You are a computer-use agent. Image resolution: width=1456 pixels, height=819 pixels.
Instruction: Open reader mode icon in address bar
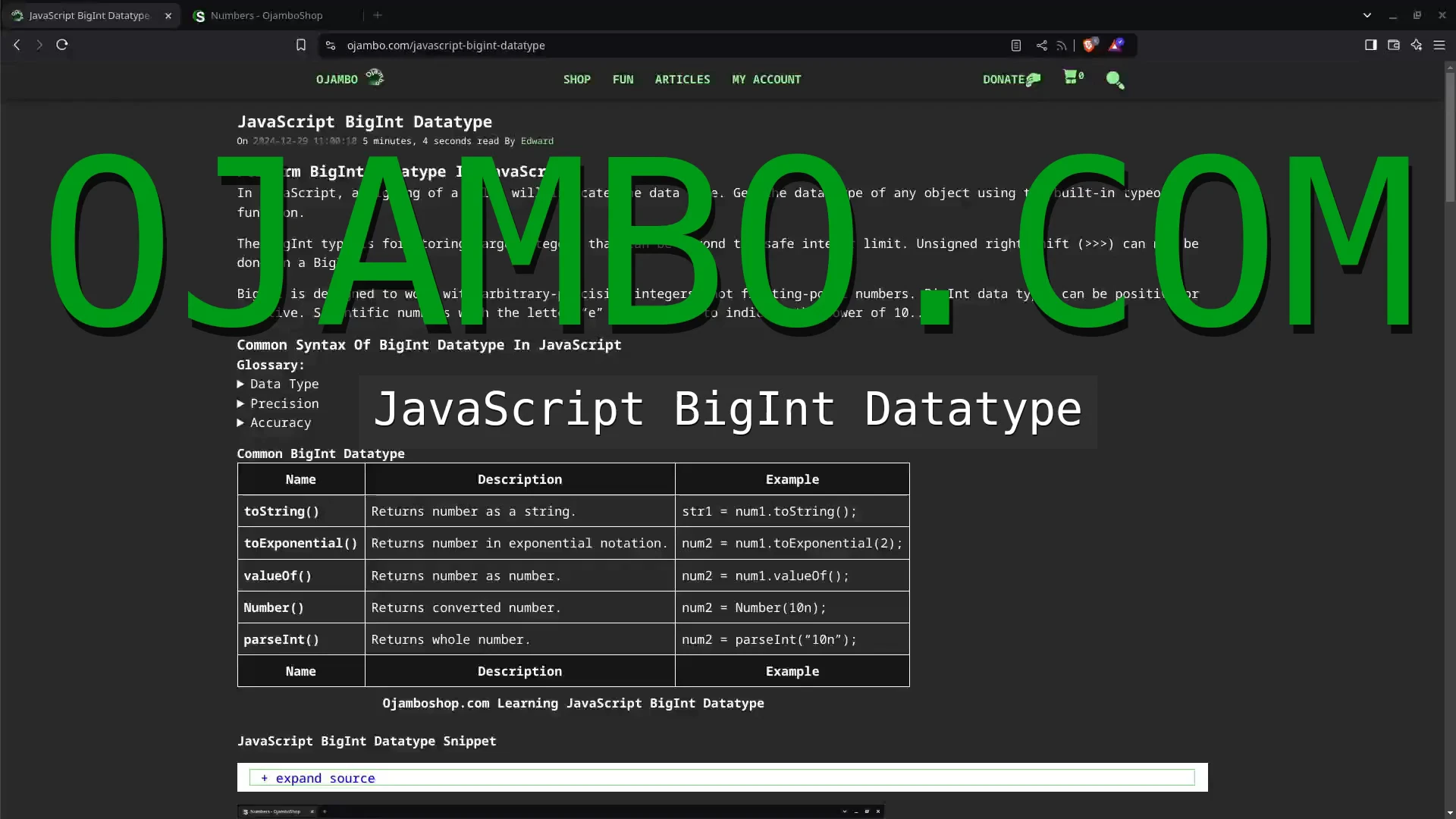pos(1016,45)
